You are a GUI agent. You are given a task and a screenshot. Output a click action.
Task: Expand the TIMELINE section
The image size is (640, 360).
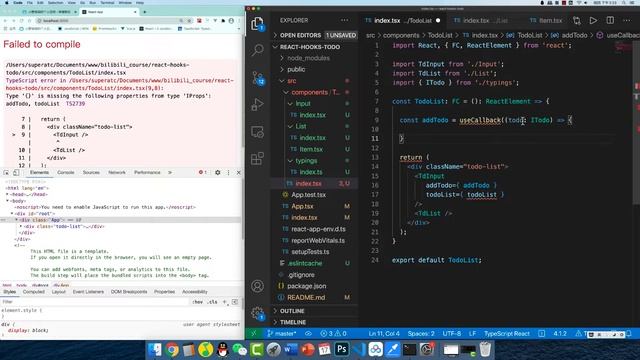pyautogui.click(x=315, y=322)
